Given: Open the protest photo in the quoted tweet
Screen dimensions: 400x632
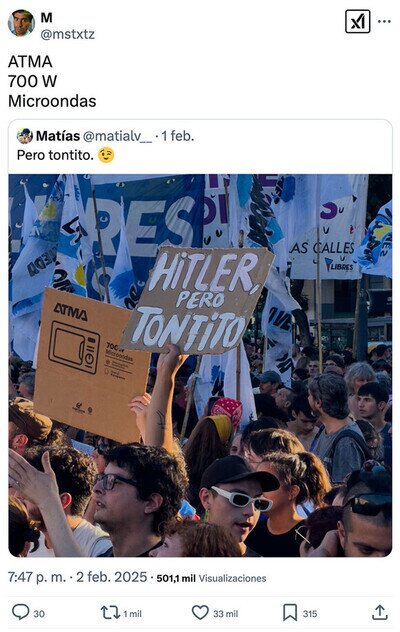Looking at the screenshot, I should tap(200, 365).
